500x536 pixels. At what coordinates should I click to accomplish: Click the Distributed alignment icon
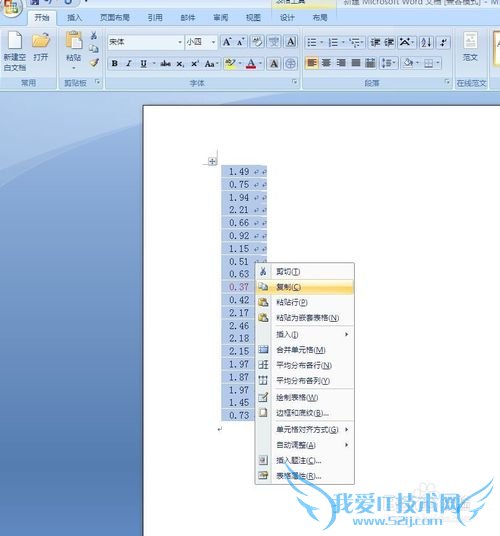coord(370,63)
